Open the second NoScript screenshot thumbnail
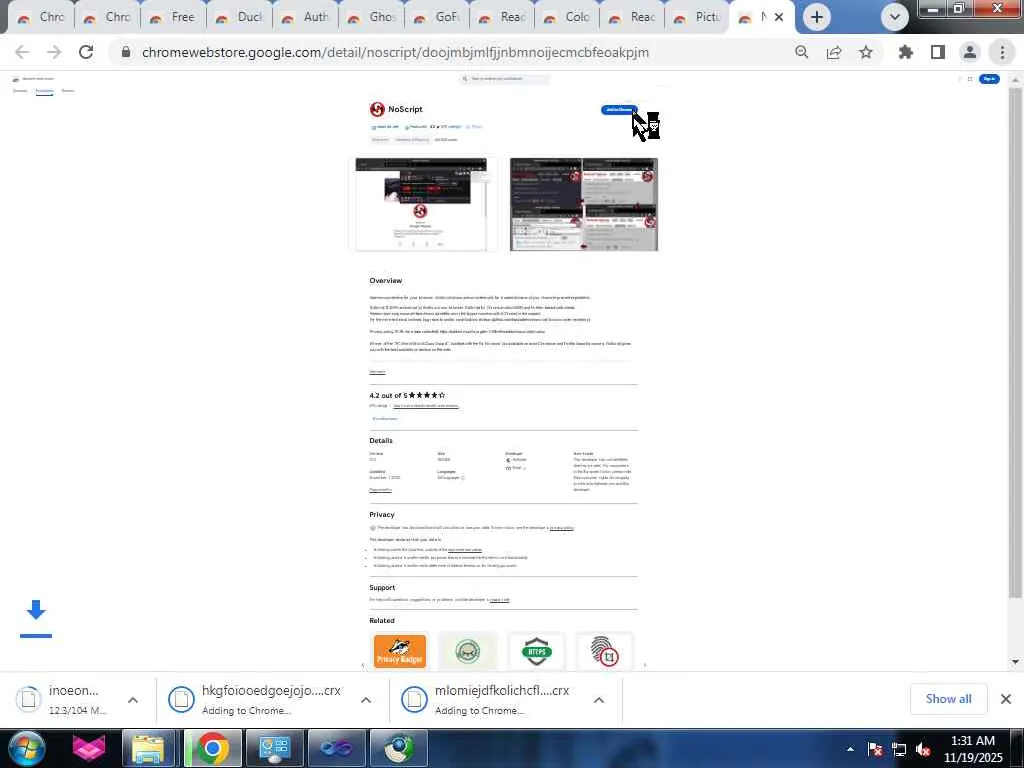Viewport: 1024px width, 768px height. click(x=584, y=204)
